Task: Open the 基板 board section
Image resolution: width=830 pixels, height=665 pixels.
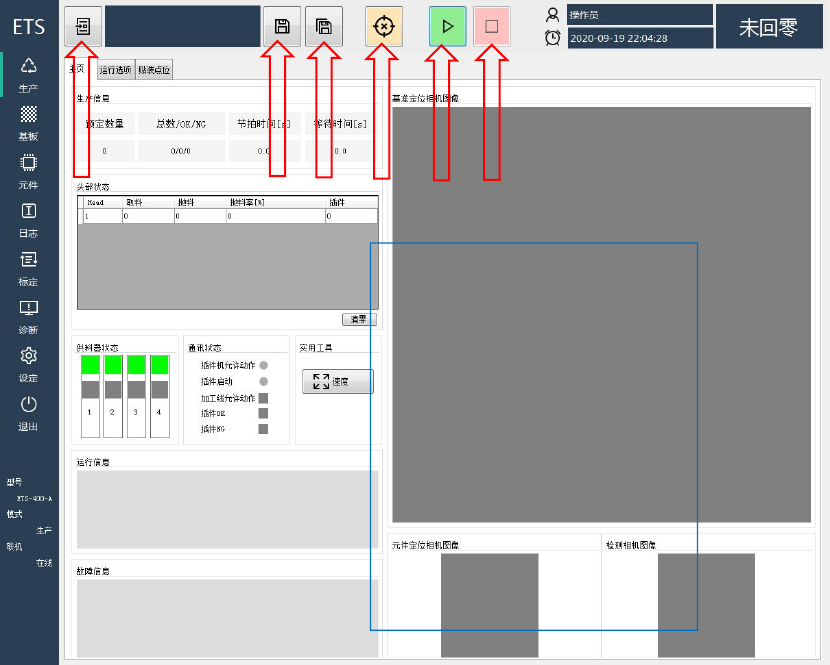Action: pyautogui.click(x=29, y=123)
